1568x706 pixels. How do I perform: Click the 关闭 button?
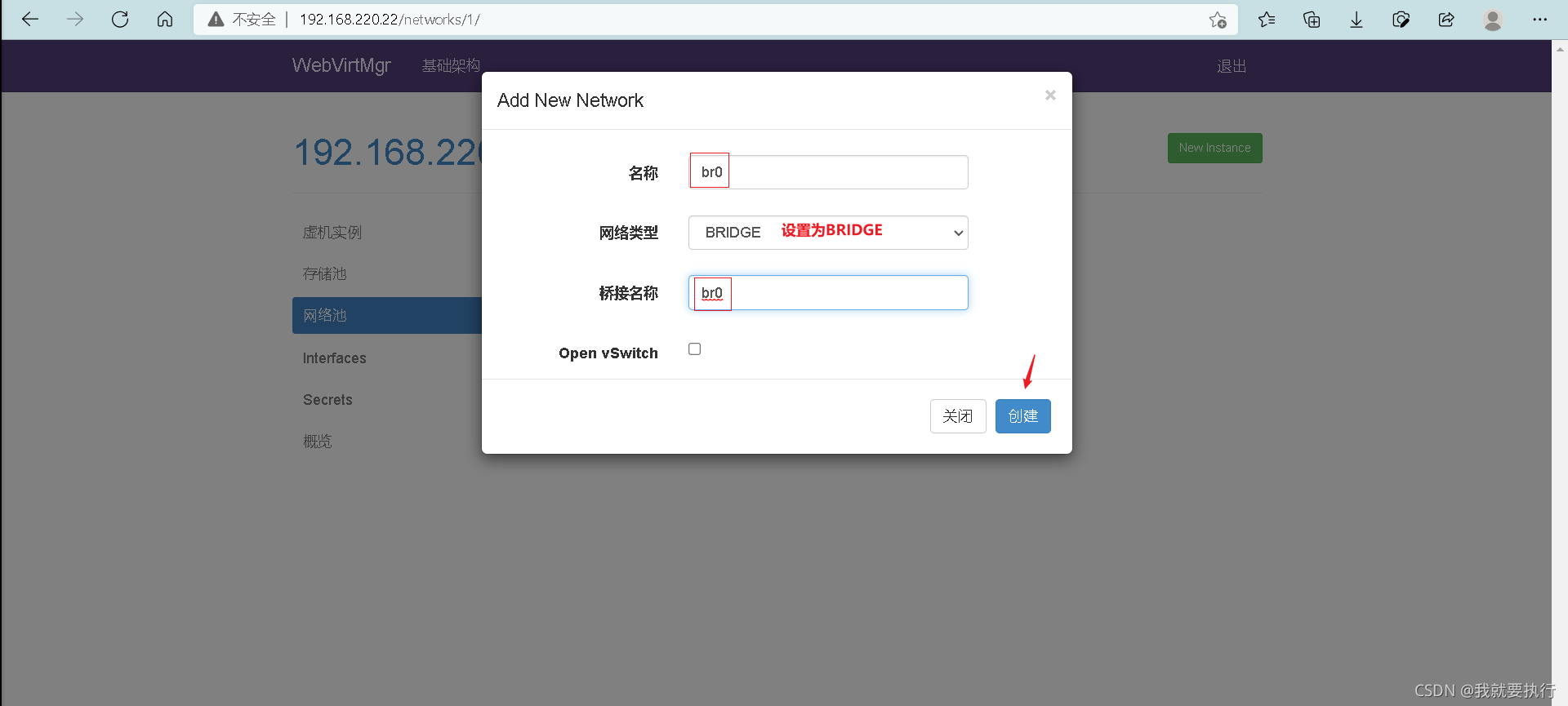pyautogui.click(x=958, y=416)
